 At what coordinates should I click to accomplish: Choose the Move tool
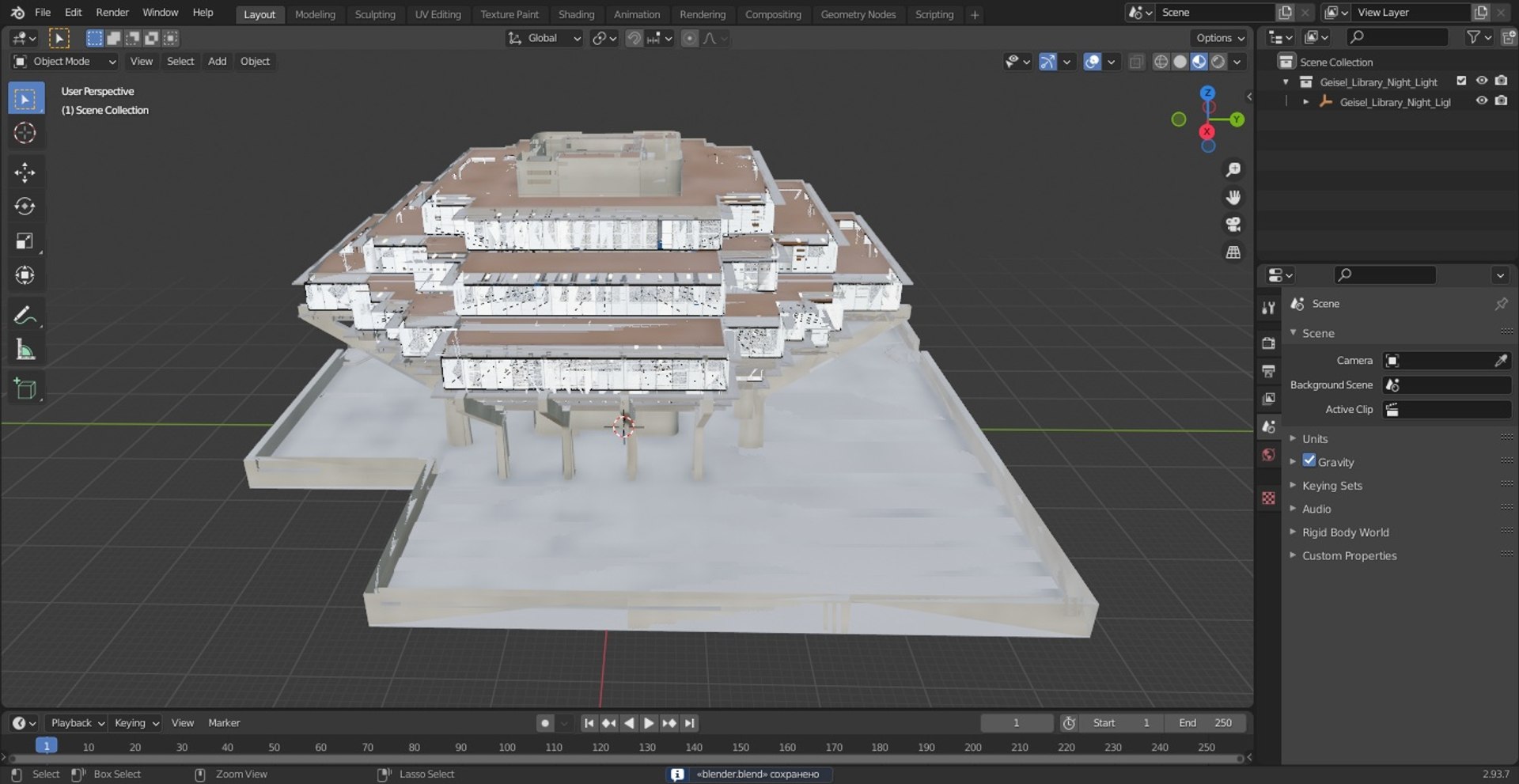click(25, 172)
